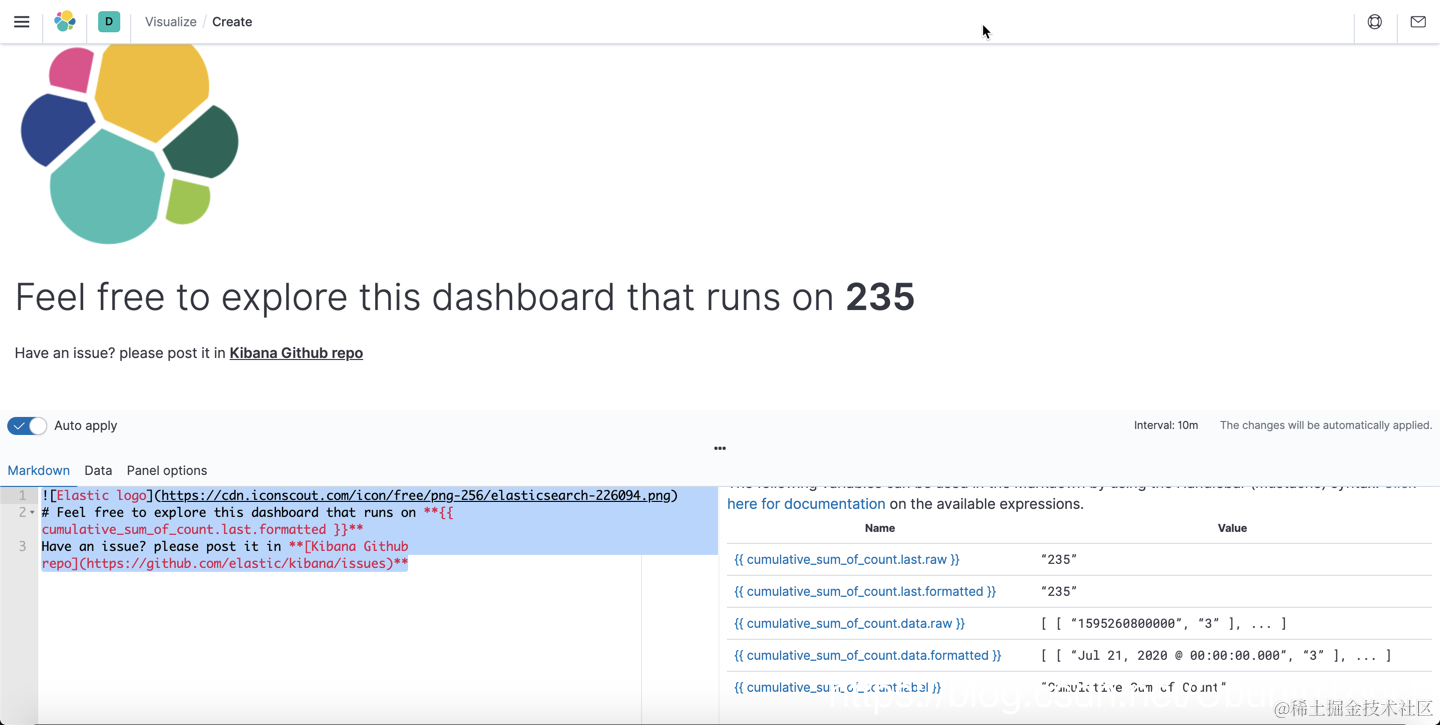1440x725 pixels.
Task: Click the Create breadcrumb
Action: pos(232,21)
